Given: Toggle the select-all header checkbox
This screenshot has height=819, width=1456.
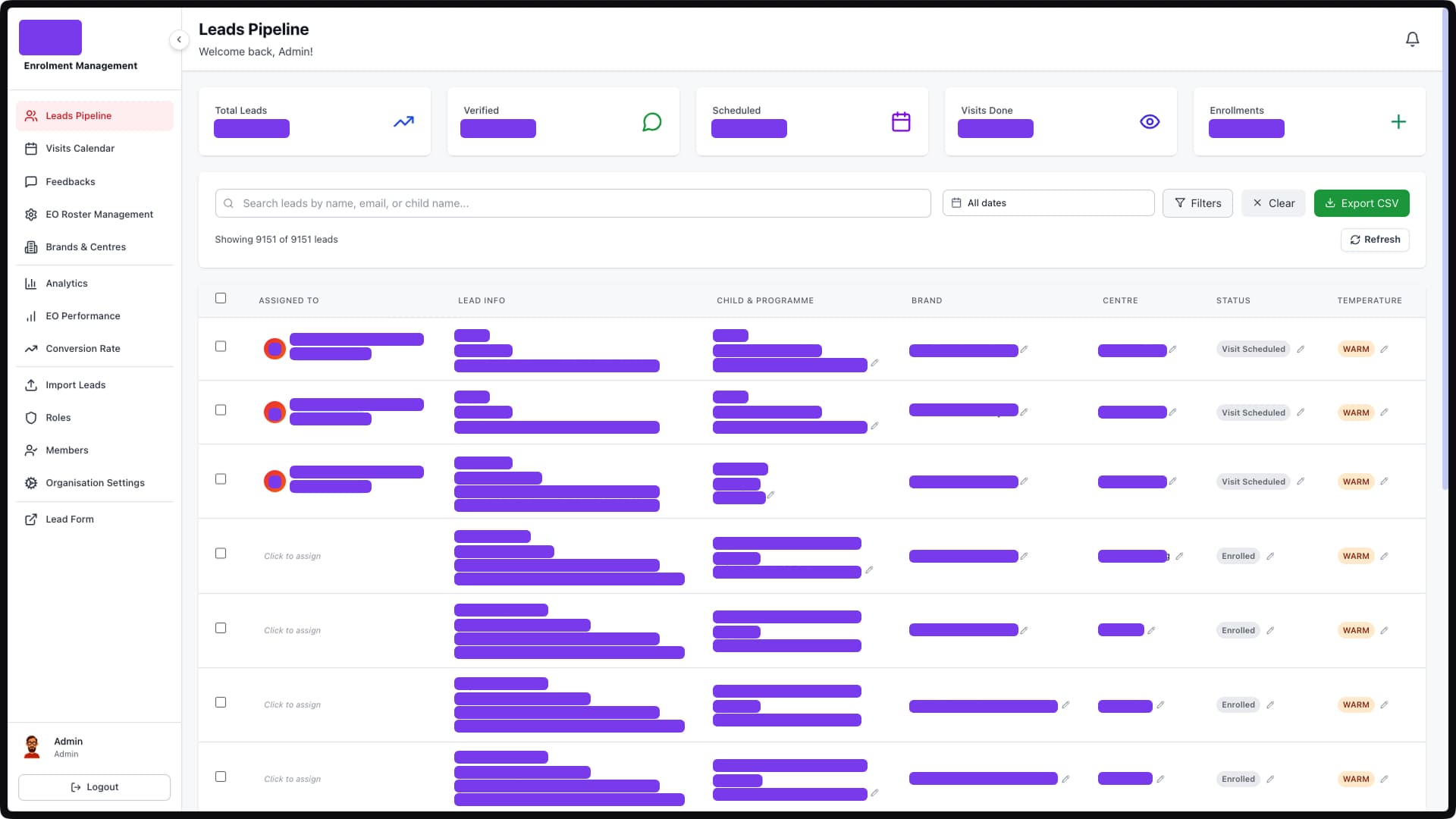Looking at the screenshot, I should 221,298.
